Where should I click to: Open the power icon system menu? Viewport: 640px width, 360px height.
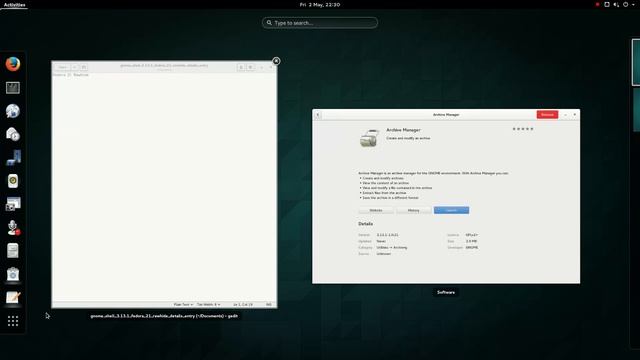625,4
